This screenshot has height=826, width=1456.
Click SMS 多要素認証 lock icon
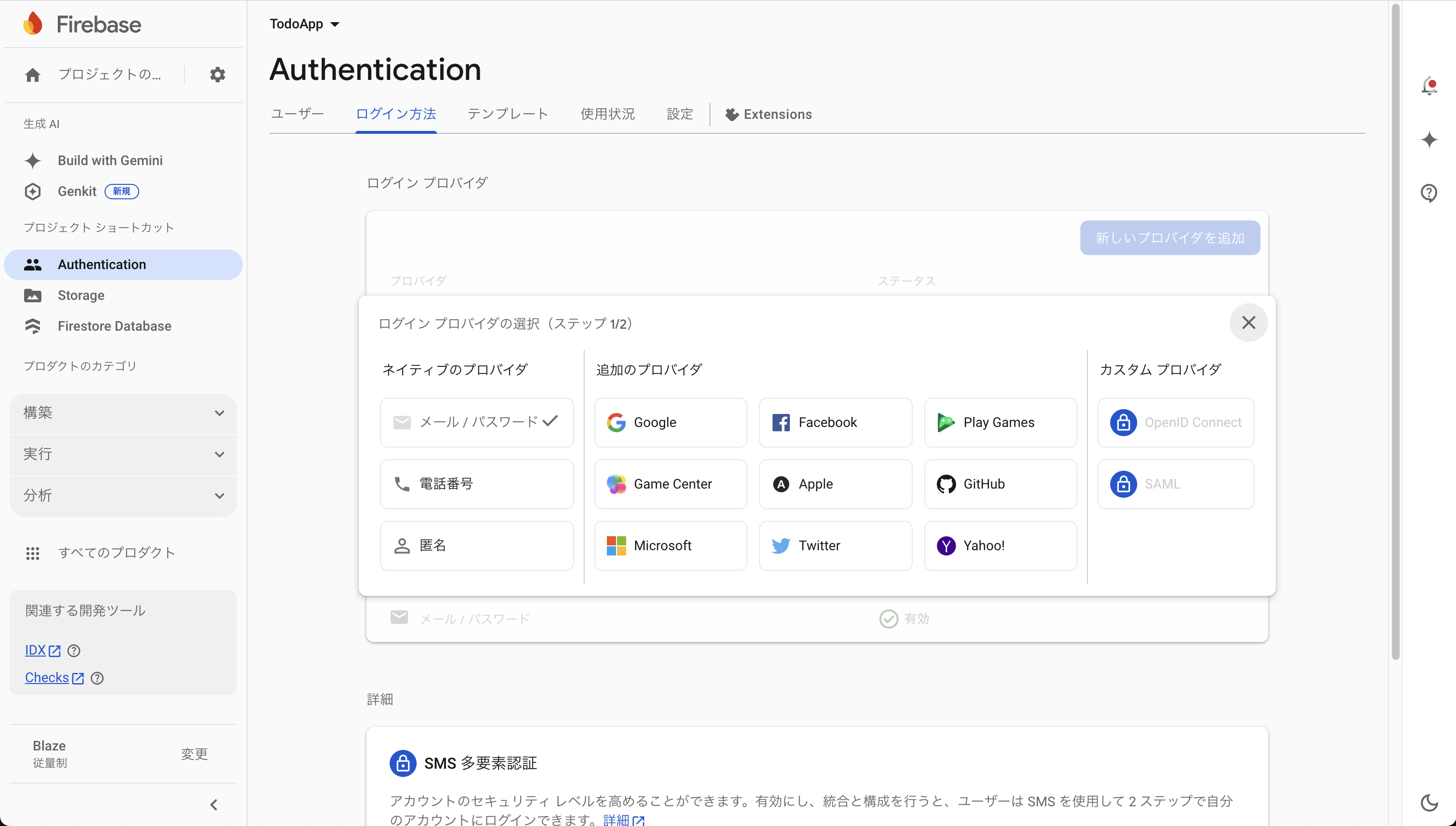point(403,763)
